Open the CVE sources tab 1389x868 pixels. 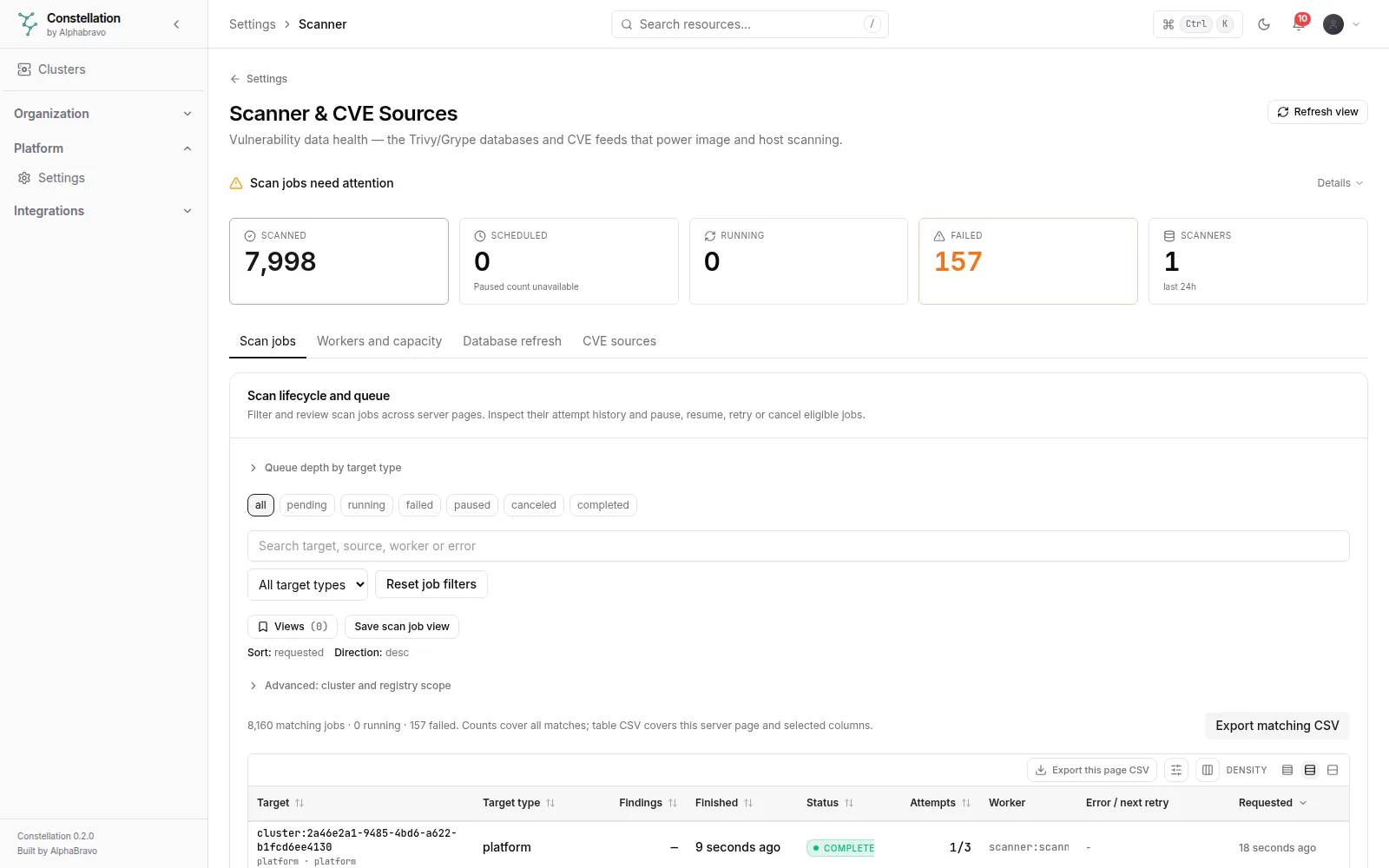point(619,341)
